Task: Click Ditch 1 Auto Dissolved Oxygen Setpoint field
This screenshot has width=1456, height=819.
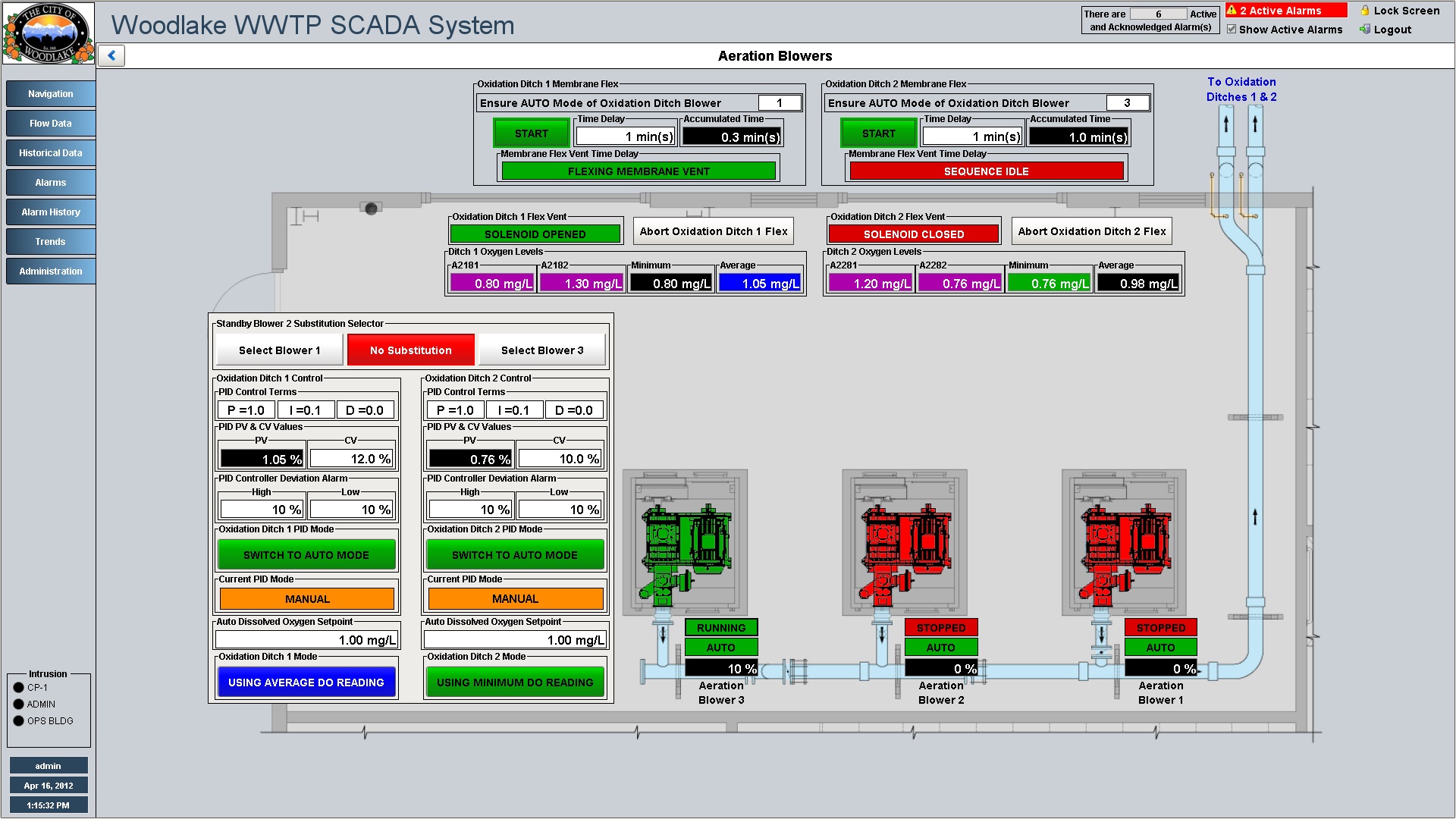Action: click(x=306, y=640)
